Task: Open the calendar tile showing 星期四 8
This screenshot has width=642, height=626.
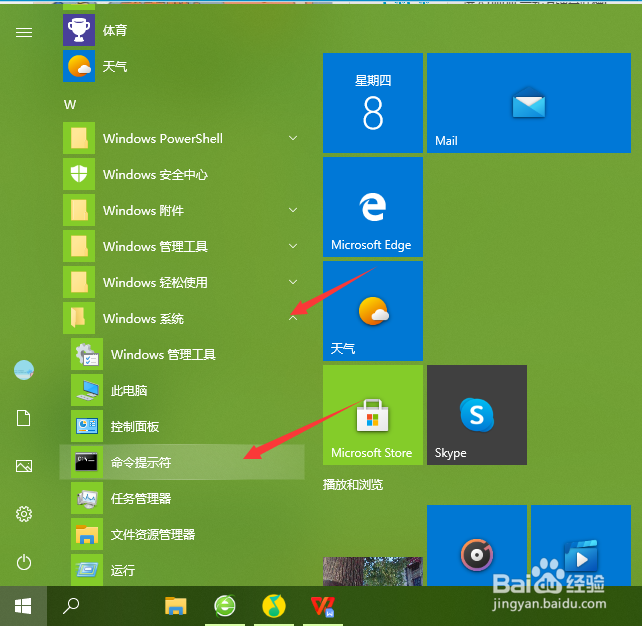Action: click(373, 103)
